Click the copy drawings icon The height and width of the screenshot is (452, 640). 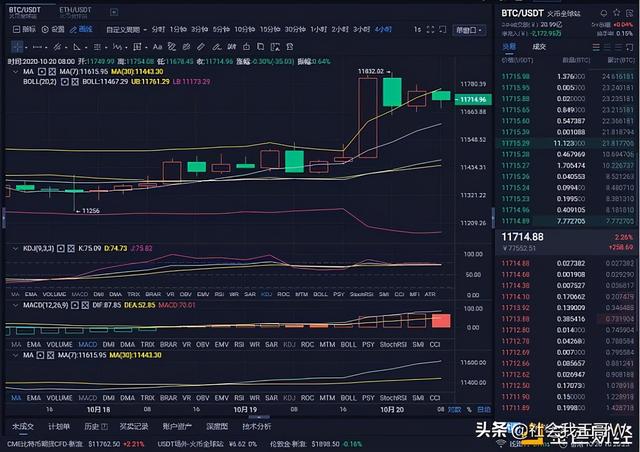(260, 47)
